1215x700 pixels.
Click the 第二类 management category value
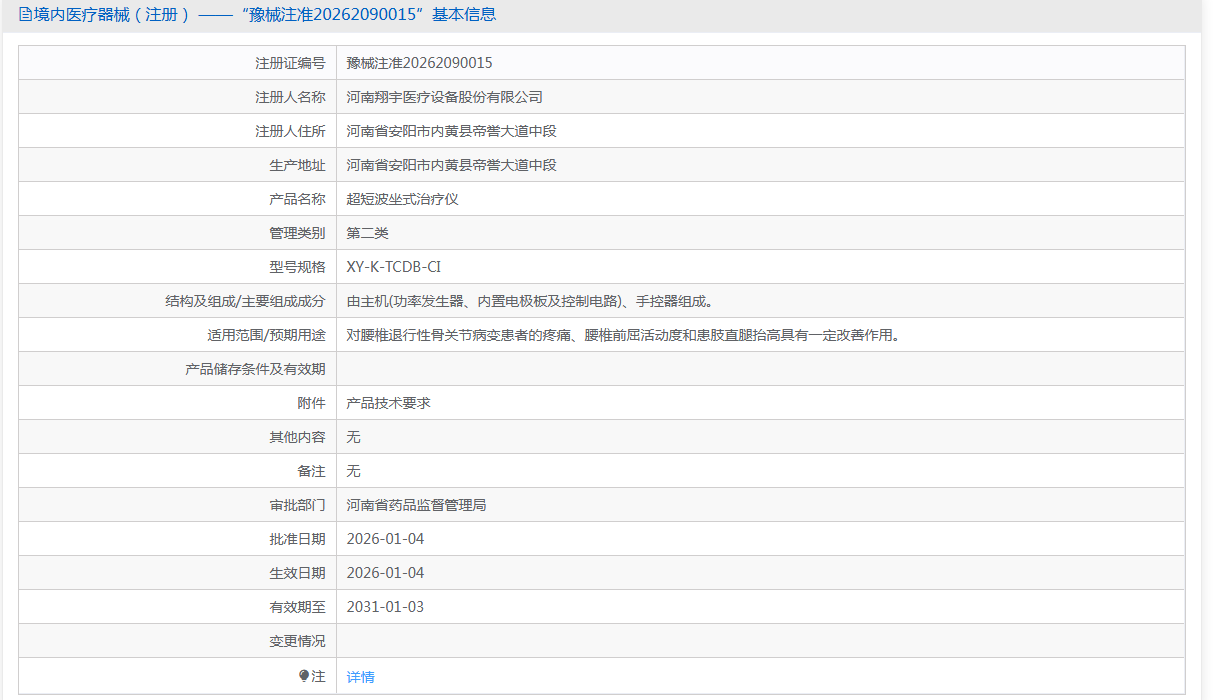367,233
